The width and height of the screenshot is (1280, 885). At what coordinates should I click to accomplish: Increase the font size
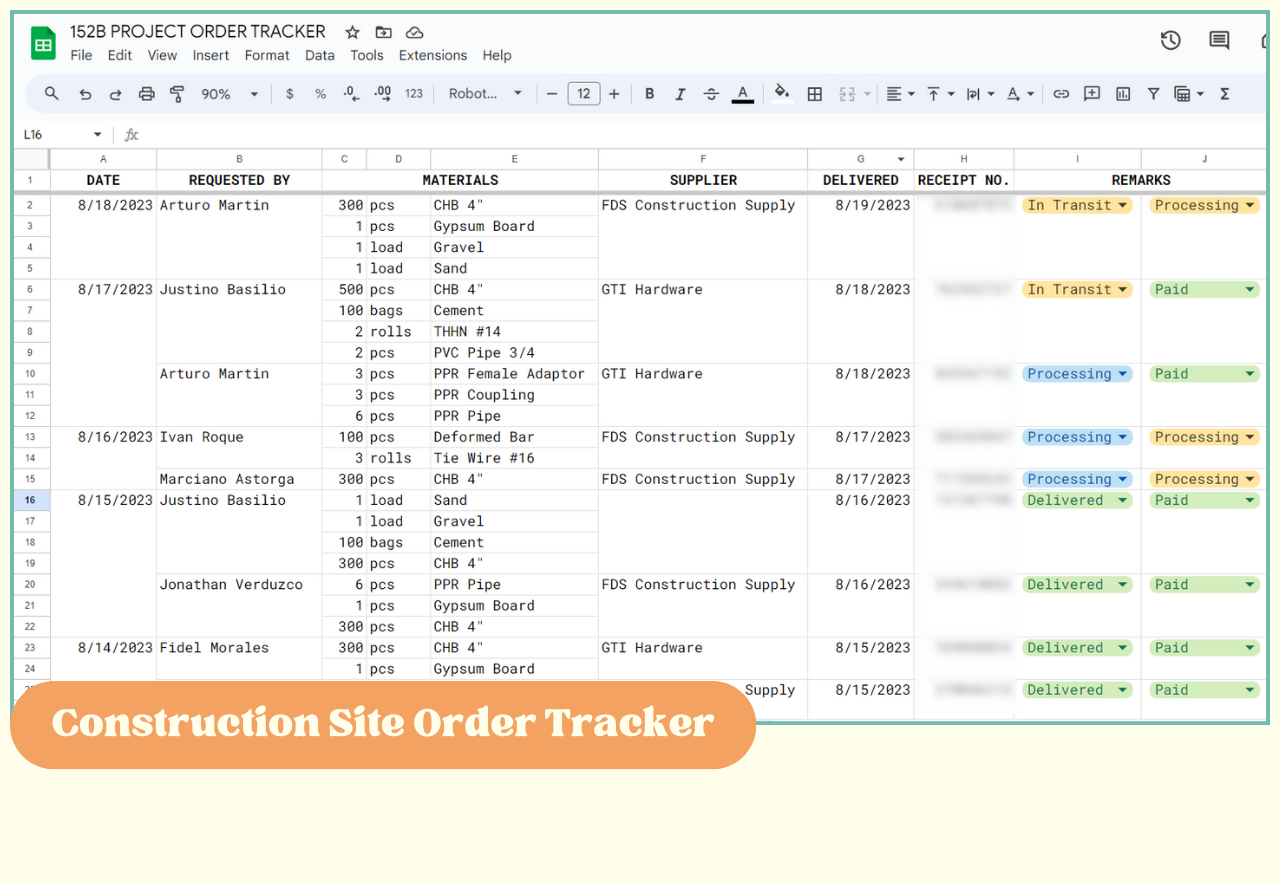[614, 94]
